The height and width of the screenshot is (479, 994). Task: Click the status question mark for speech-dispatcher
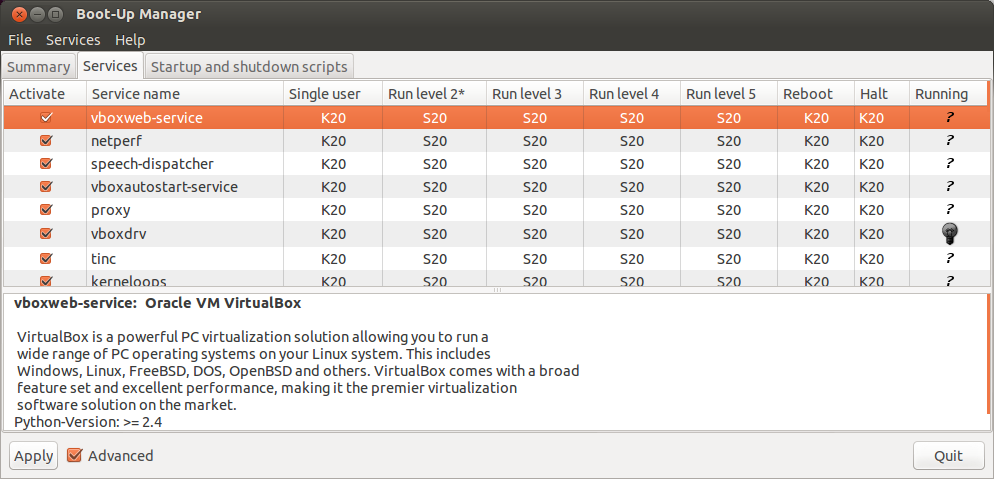tap(949, 164)
